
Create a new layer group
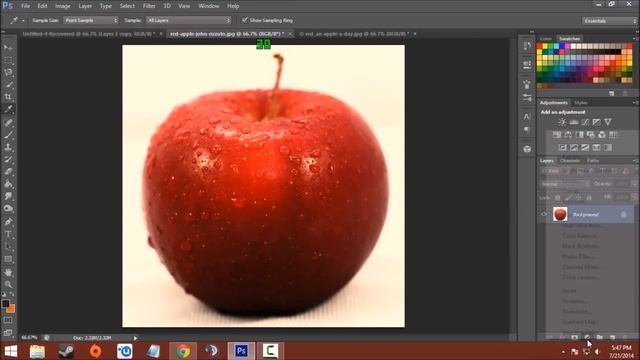tap(600, 337)
